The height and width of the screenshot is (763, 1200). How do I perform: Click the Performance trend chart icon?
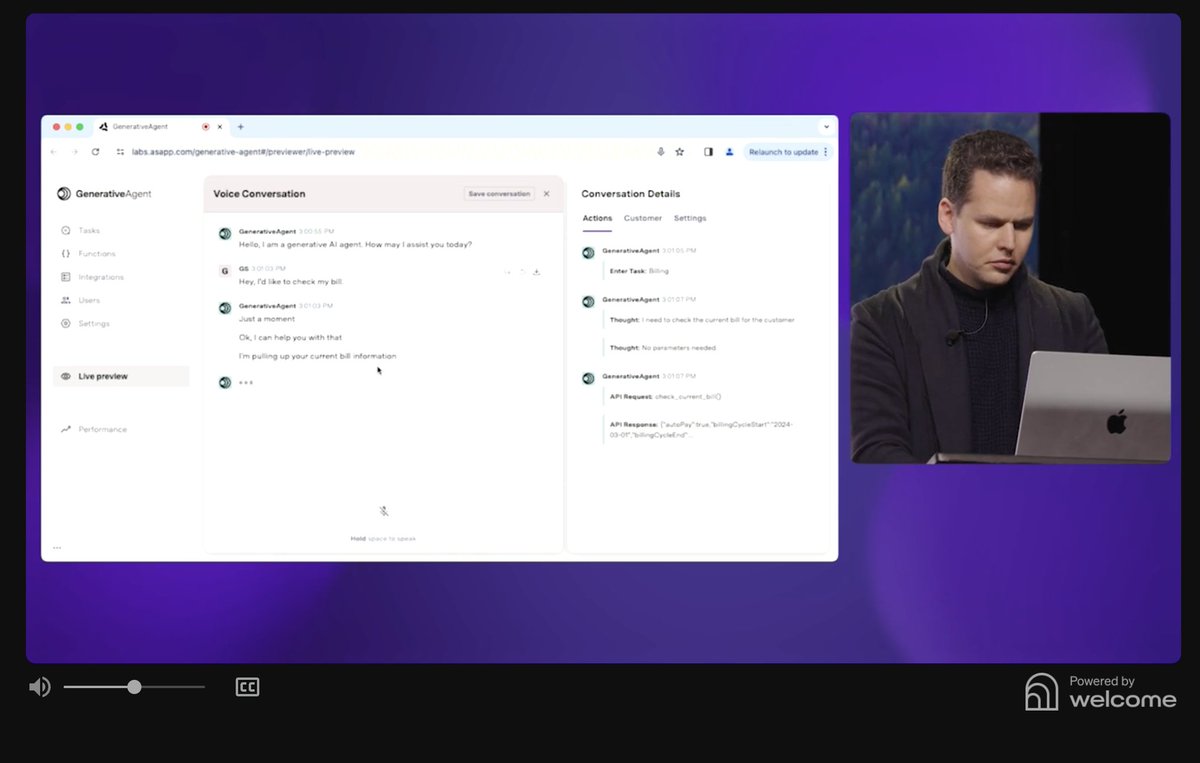(66, 429)
